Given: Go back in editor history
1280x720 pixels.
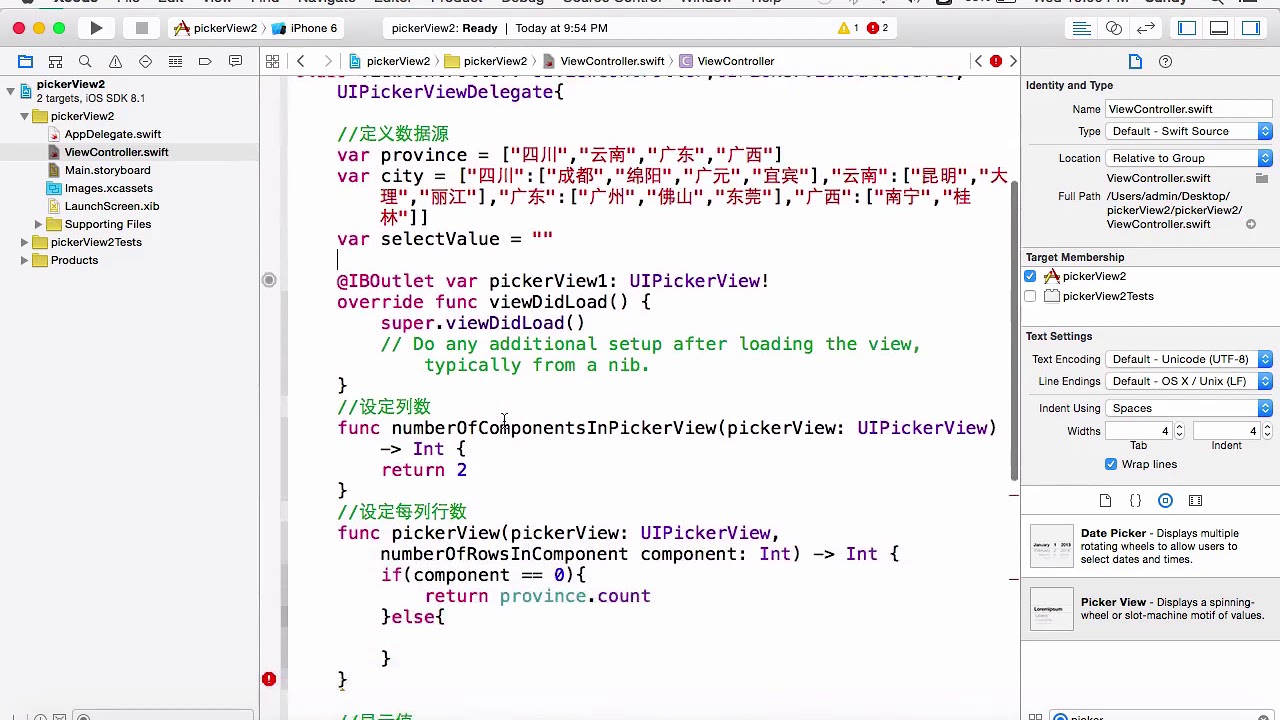Looking at the screenshot, I should (301, 61).
